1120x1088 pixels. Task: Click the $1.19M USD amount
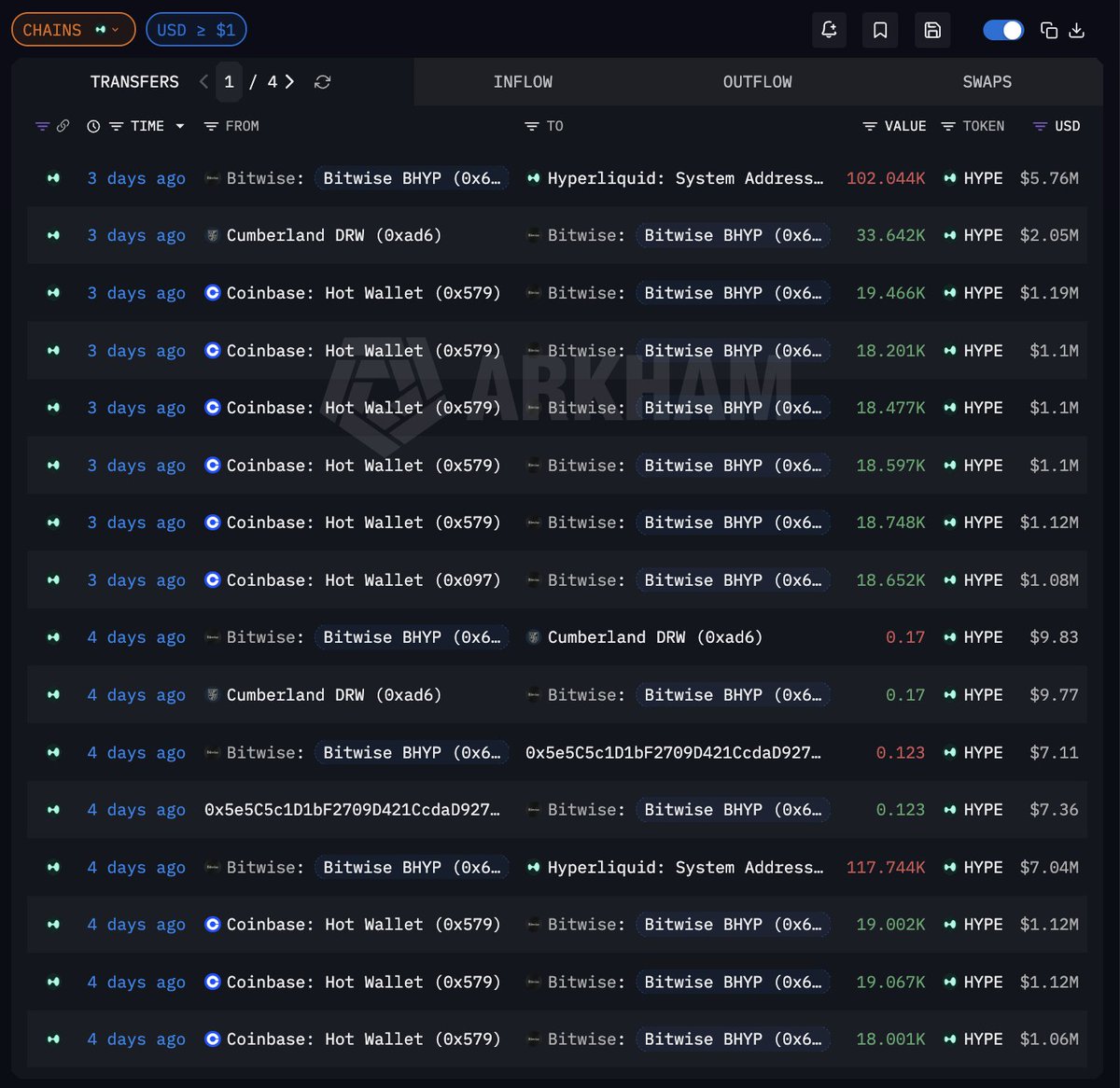pos(1049,293)
